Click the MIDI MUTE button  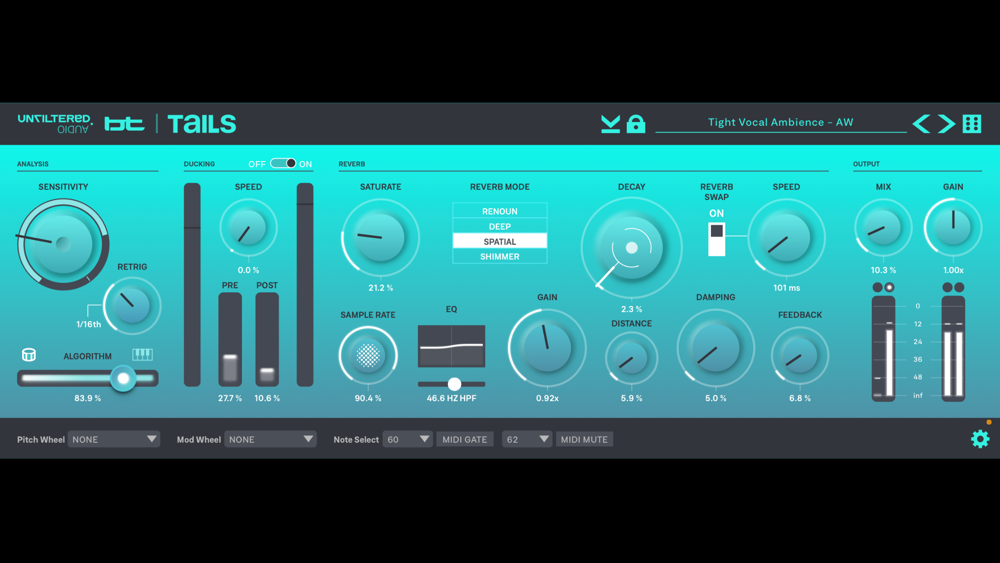584,439
